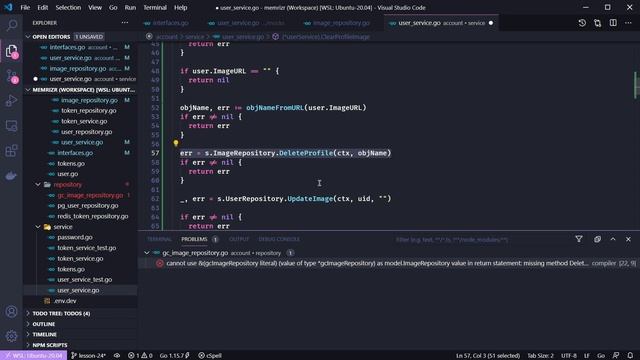
Task: Expand the OUTLINE section
Action: (44, 324)
